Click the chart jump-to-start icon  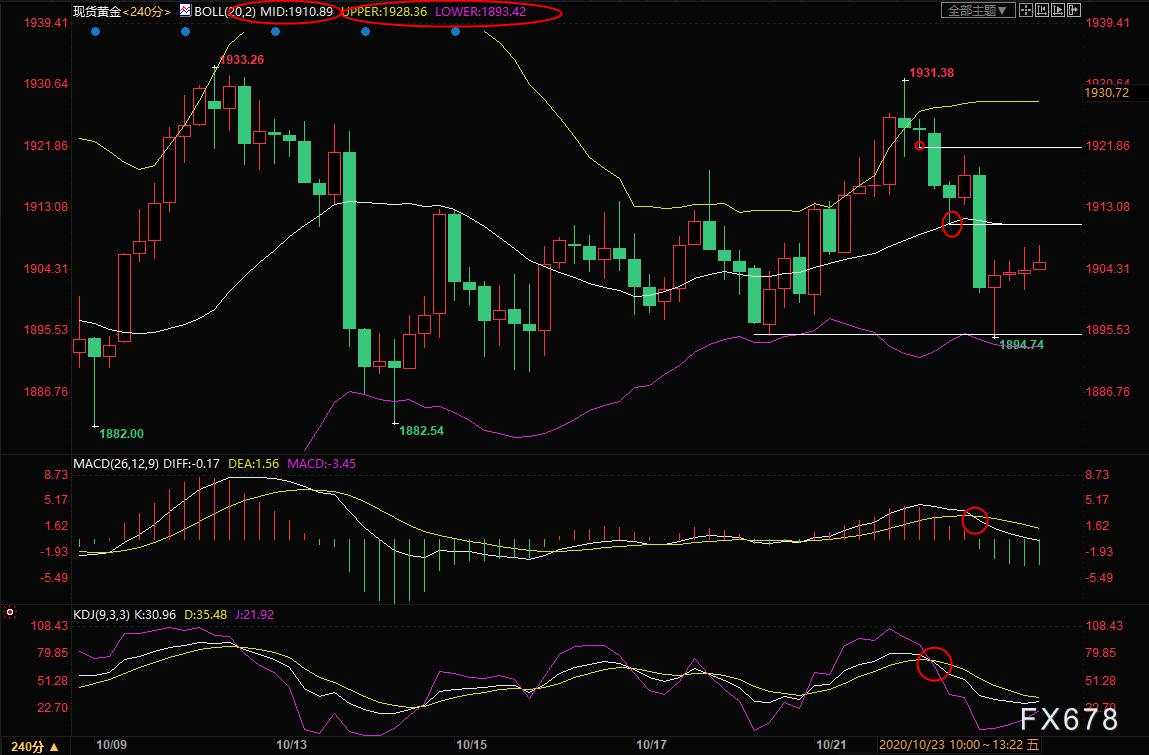pyautogui.click(x=1042, y=10)
